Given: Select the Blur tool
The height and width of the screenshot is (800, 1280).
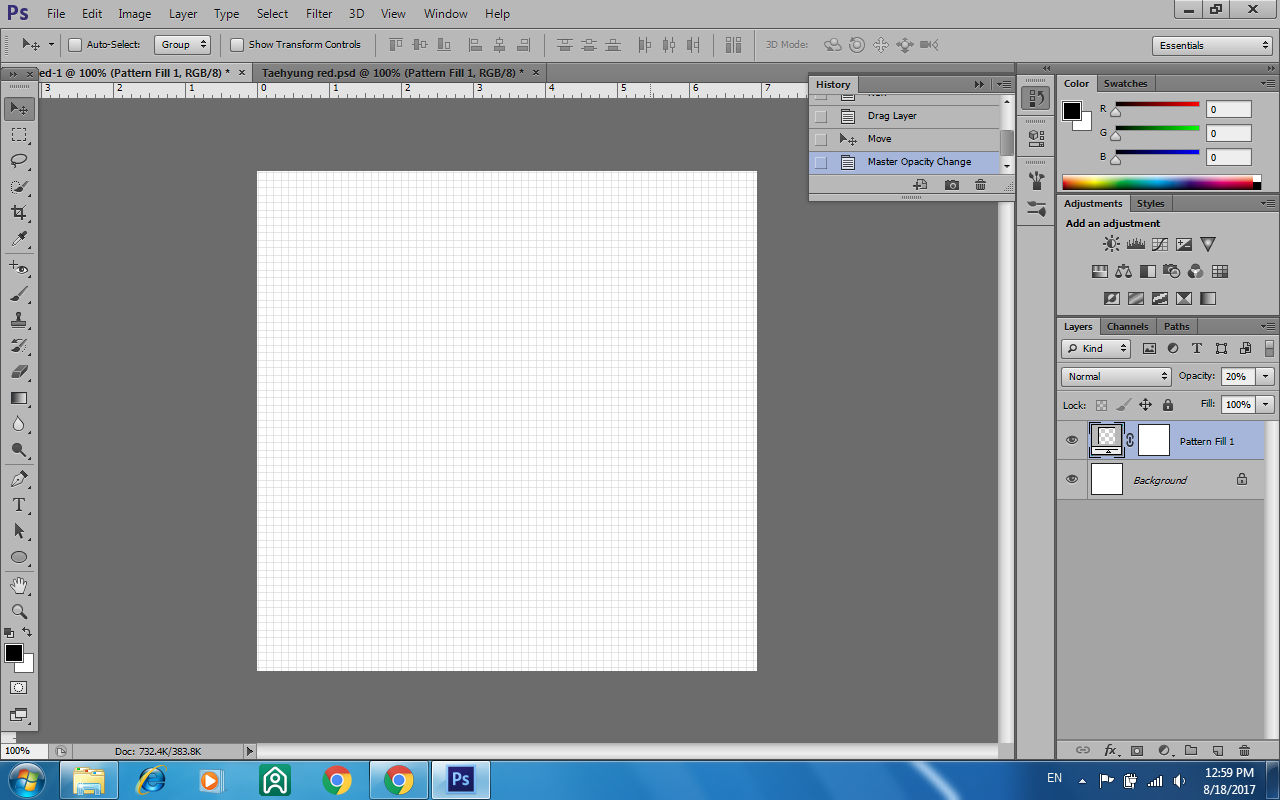Looking at the screenshot, I should (x=19, y=424).
